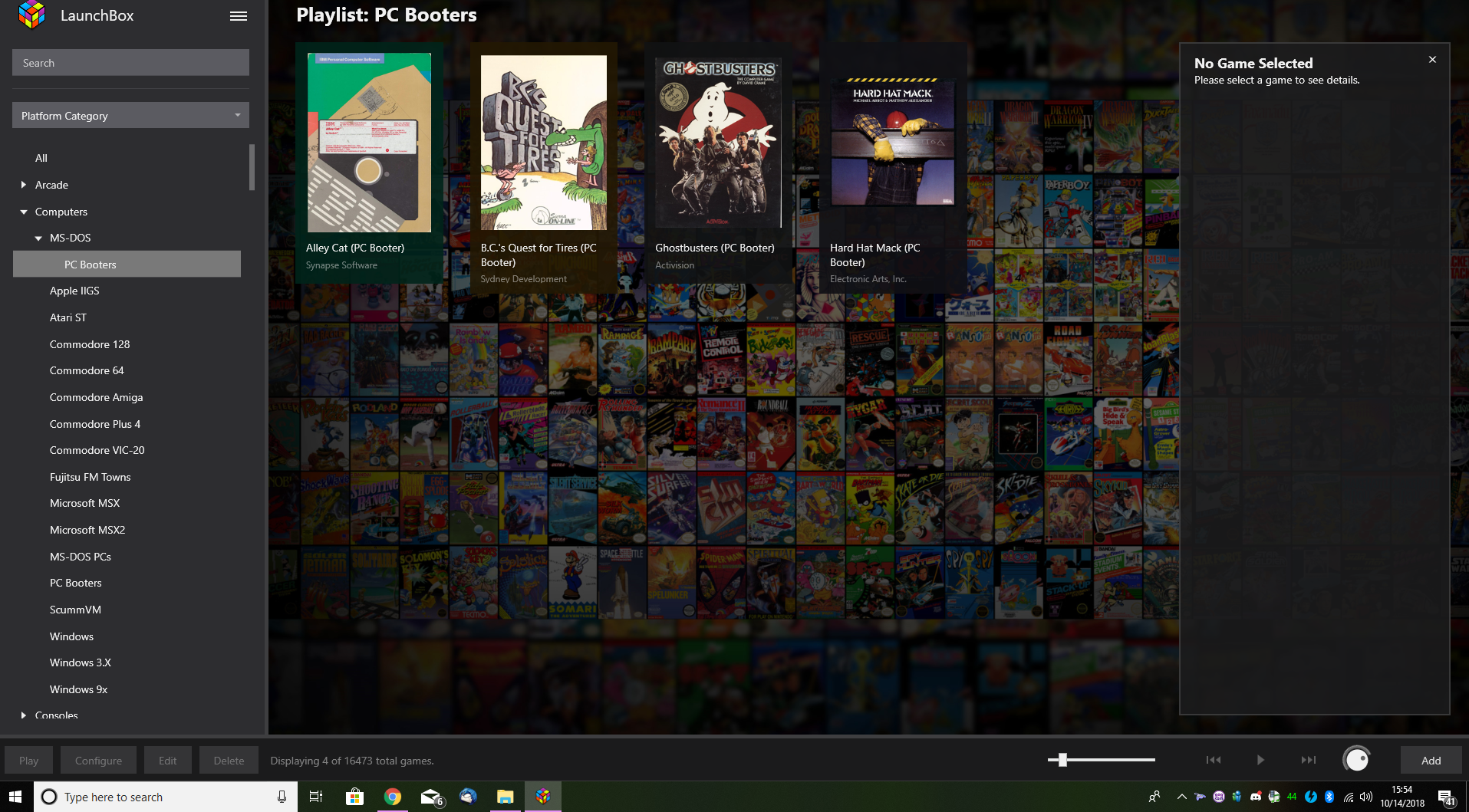Click the Edit button
This screenshot has width=1469, height=812.
[x=168, y=761]
